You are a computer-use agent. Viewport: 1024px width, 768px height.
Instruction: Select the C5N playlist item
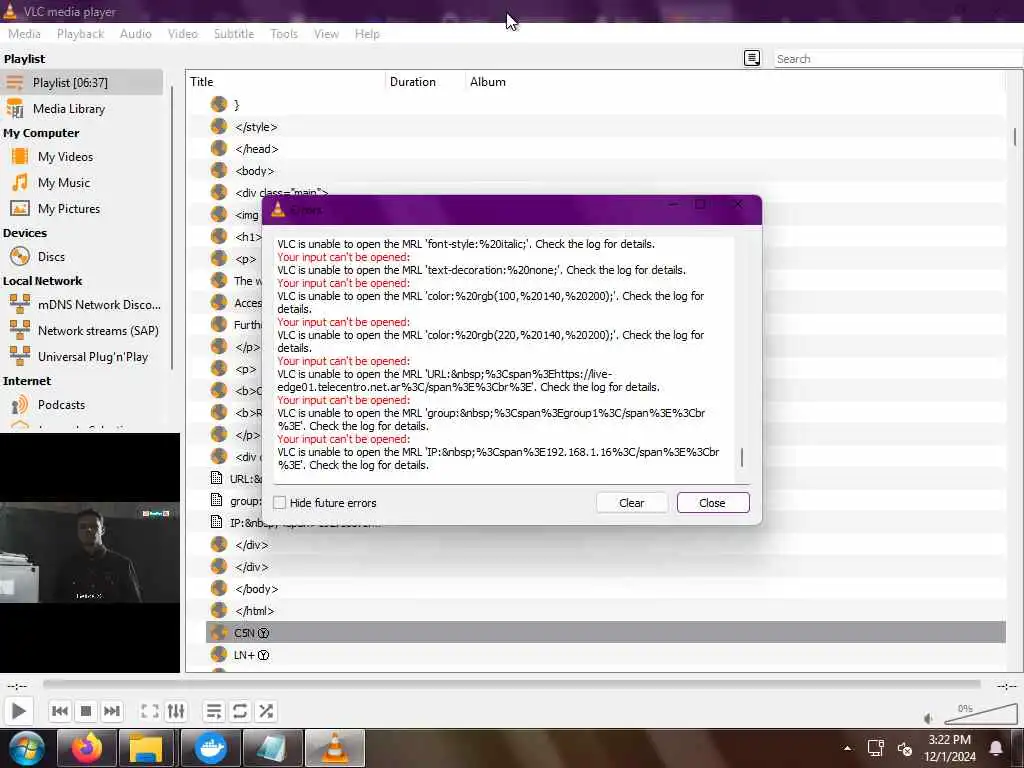point(605,633)
